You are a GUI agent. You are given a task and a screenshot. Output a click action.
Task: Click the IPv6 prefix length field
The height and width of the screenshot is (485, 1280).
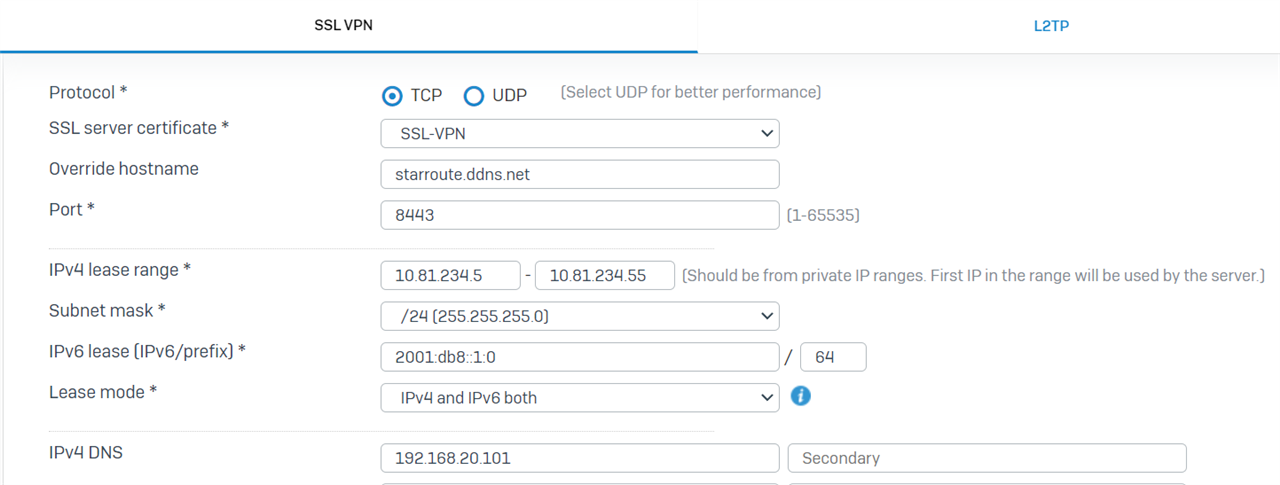pyautogui.click(x=834, y=357)
